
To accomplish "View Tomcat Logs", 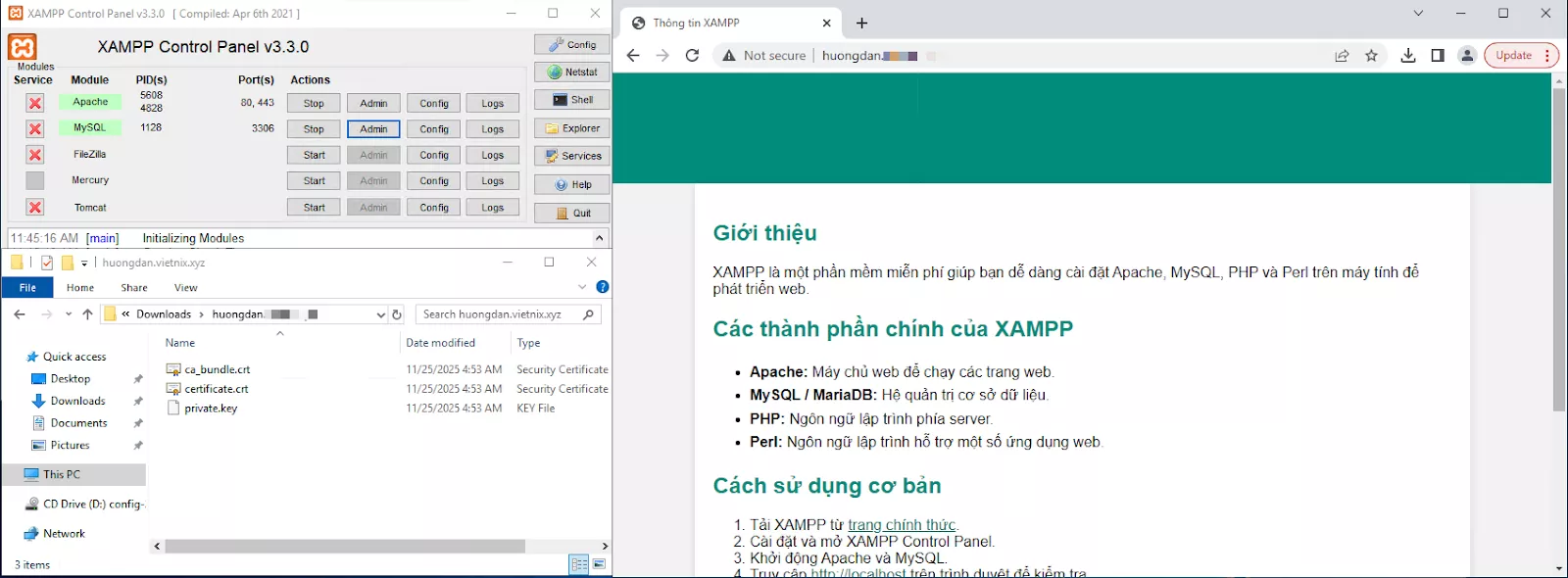I will 493,207.
